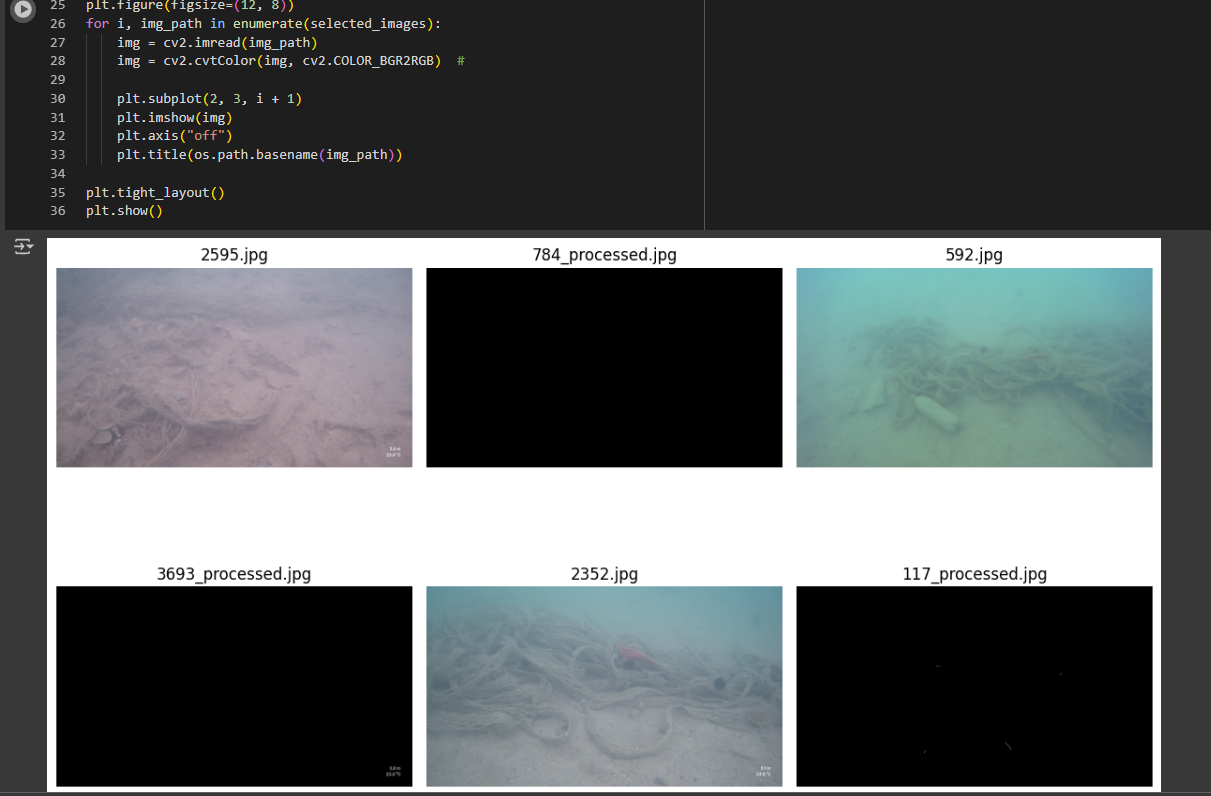The width and height of the screenshot is (1211, 796).
Task: Click the title text 117_processed.jpg
Action: click(974, 574)
